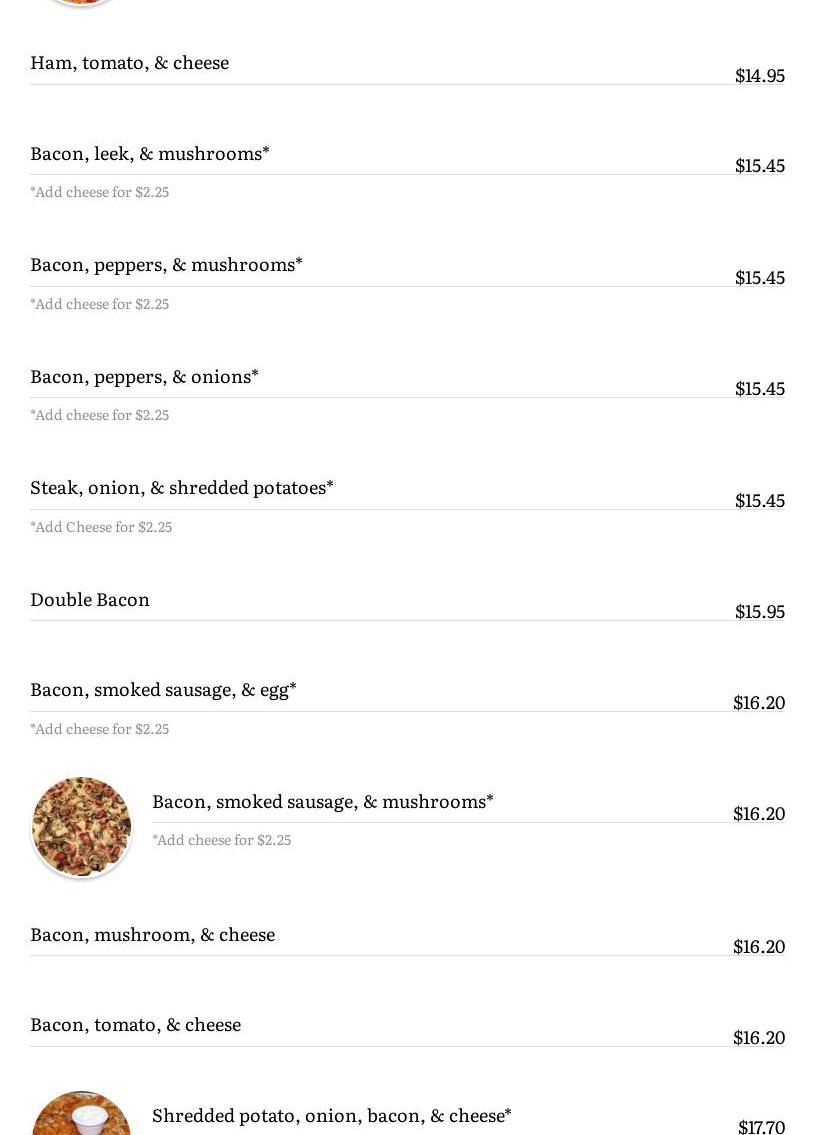Open the Ham, tomato, & cheese item
Viewport: 815px width, 1135px height.
click(130, 63)
